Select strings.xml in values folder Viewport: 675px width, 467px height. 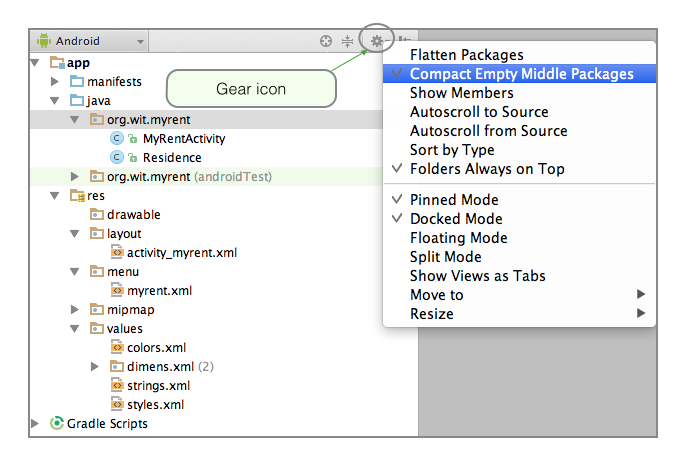[158, 386]
